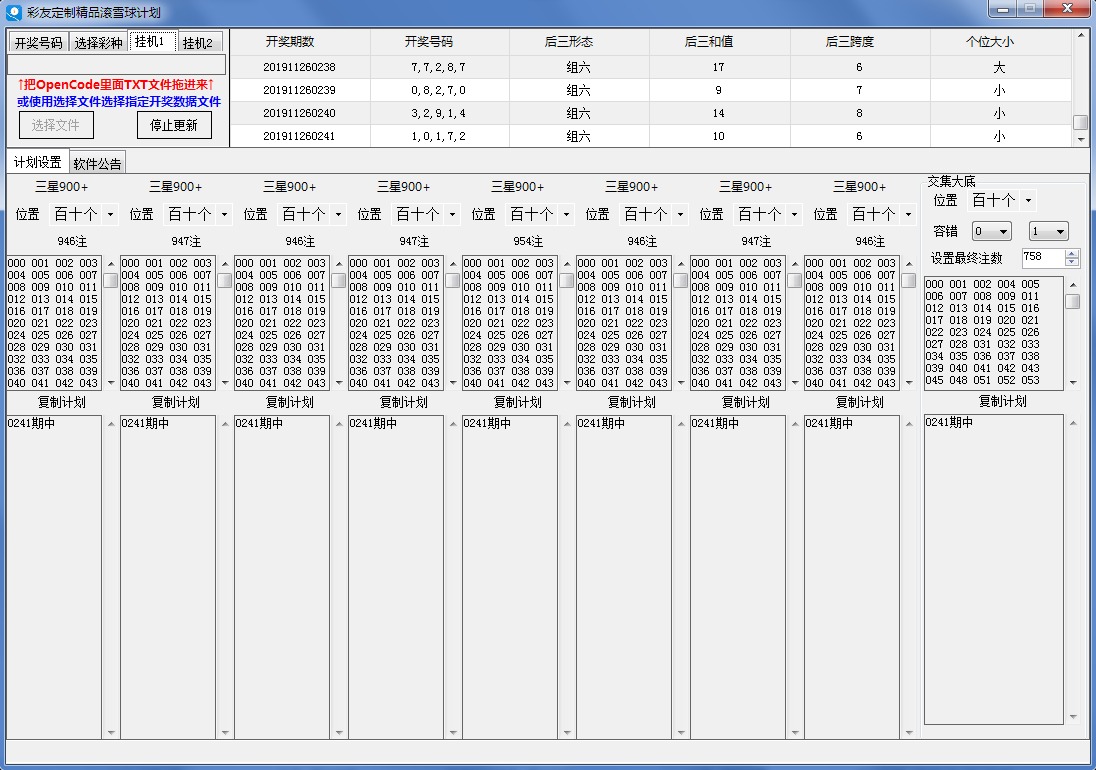Screen dimensions: 1096x770
Task: Click 复制计划 below the 954注 list
Action: (x=518, y=402)
